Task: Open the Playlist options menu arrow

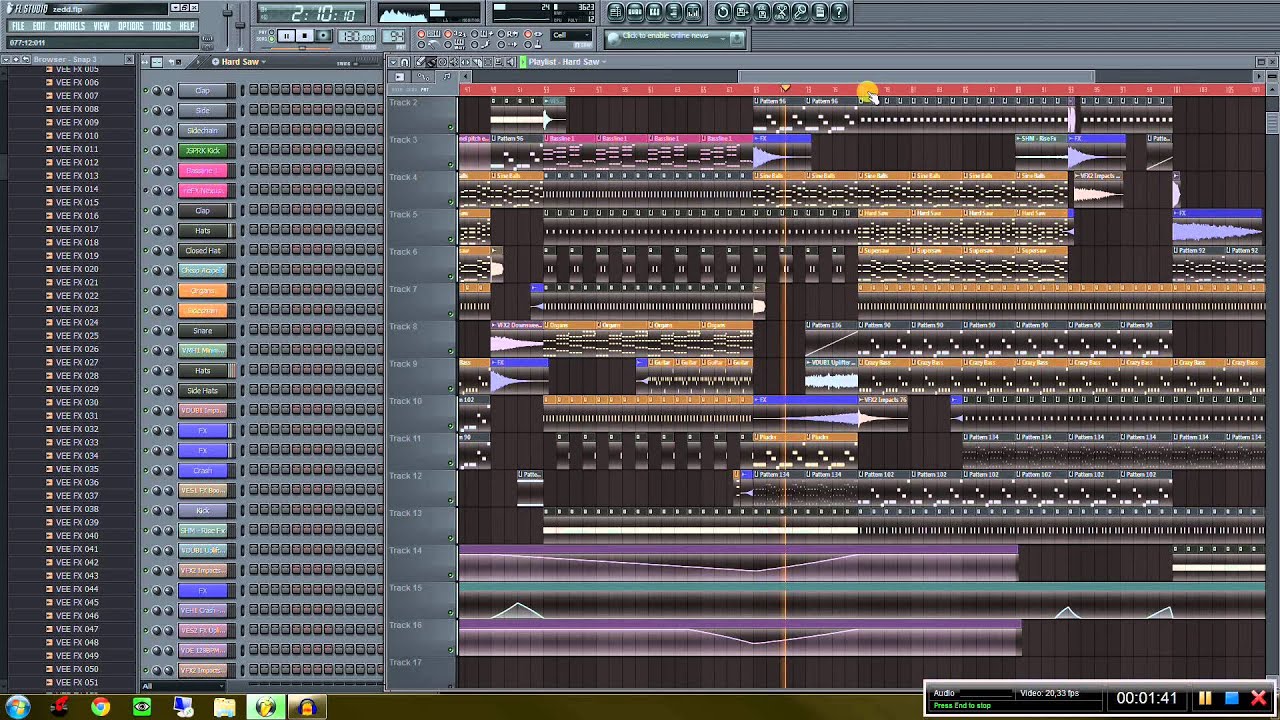Action: coord(393,62)
